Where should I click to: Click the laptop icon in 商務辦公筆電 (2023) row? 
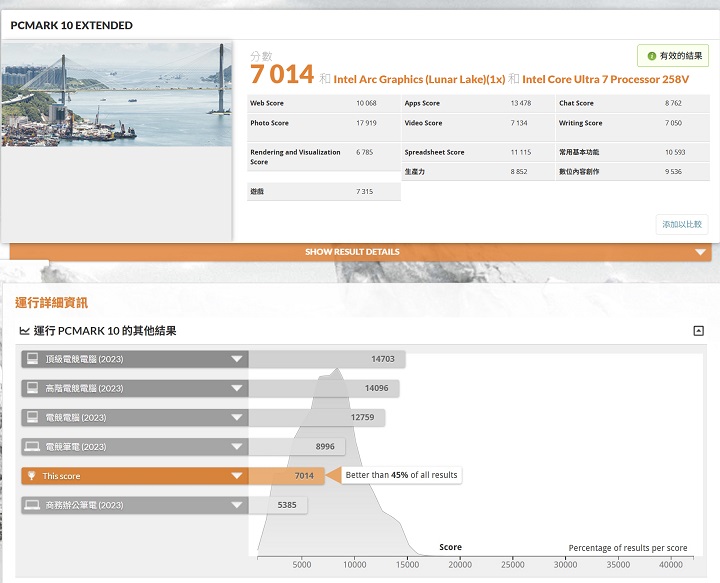click(32, 505)
